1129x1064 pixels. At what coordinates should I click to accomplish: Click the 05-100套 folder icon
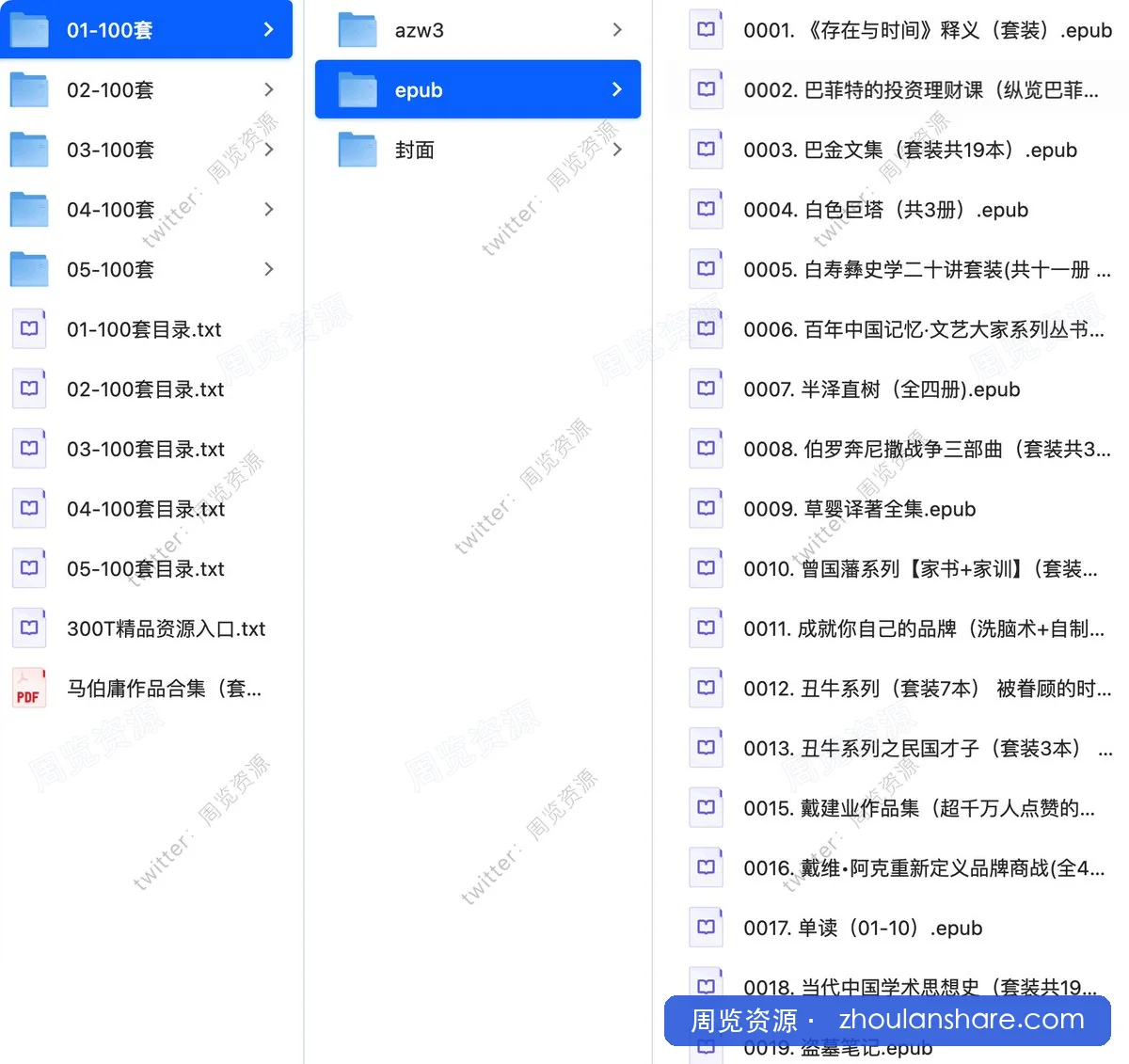tap(29, 269)
